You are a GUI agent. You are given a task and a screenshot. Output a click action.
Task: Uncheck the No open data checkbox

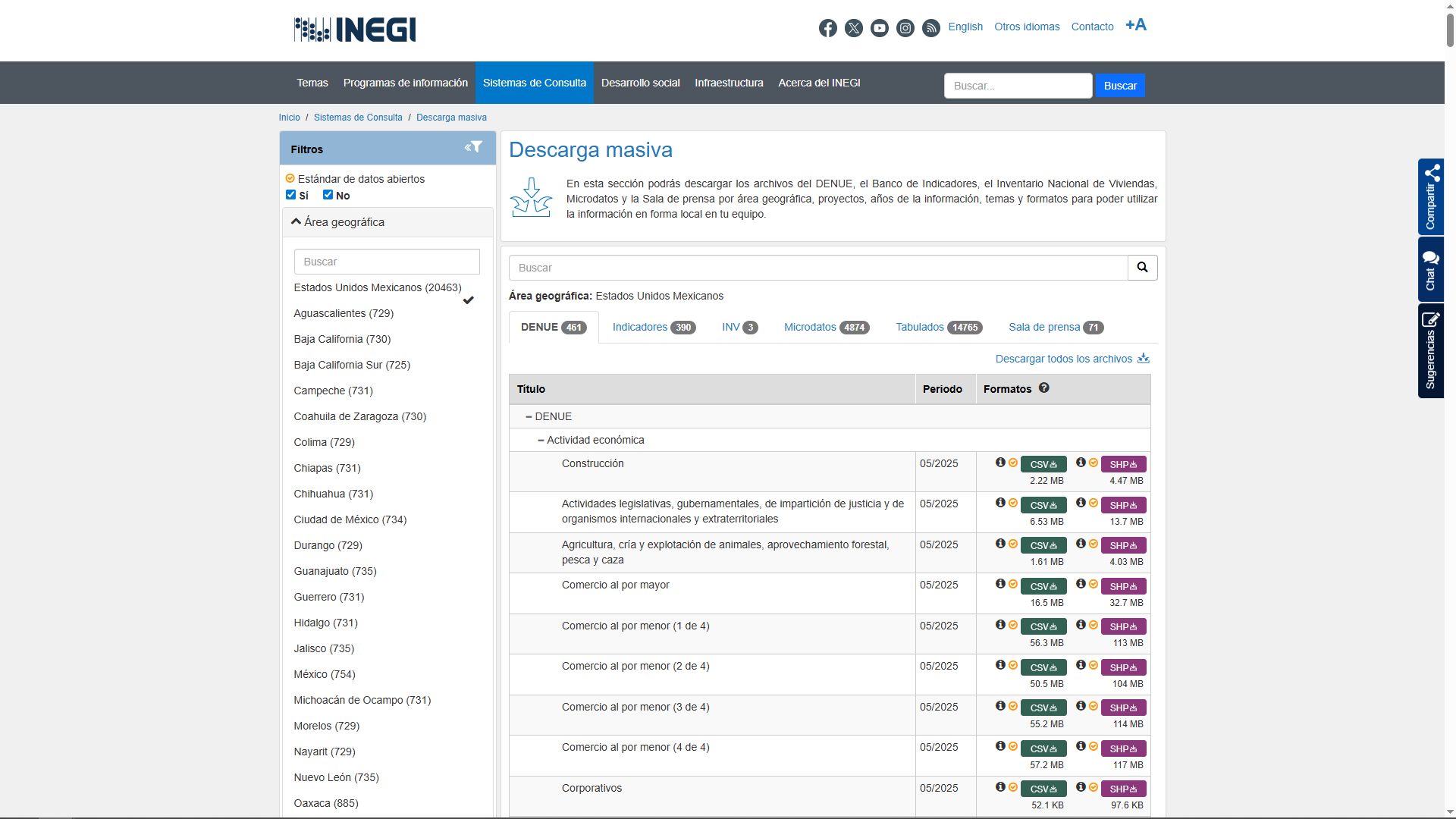328,195
